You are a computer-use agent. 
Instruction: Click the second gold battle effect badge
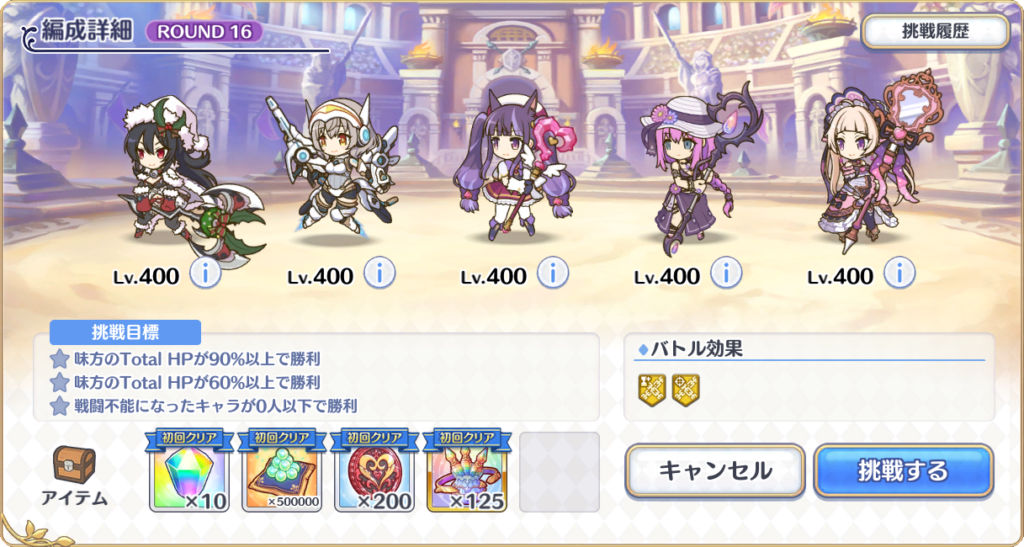click(686, 390)
